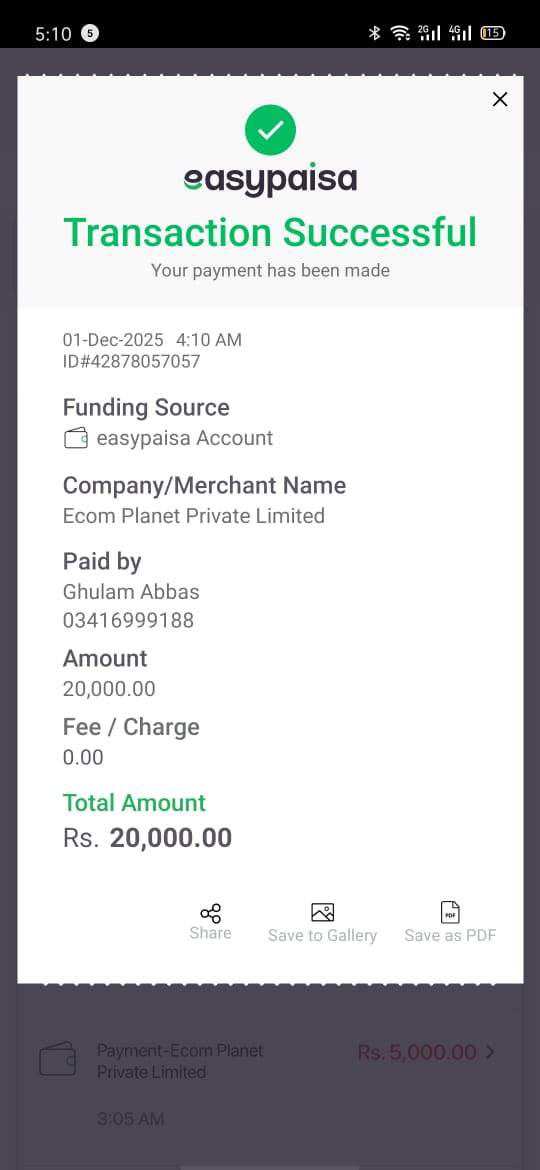Viewport: 540px width, 1170px height.
Task: Tap the Save to Gallery label
Action: point(322,936)
